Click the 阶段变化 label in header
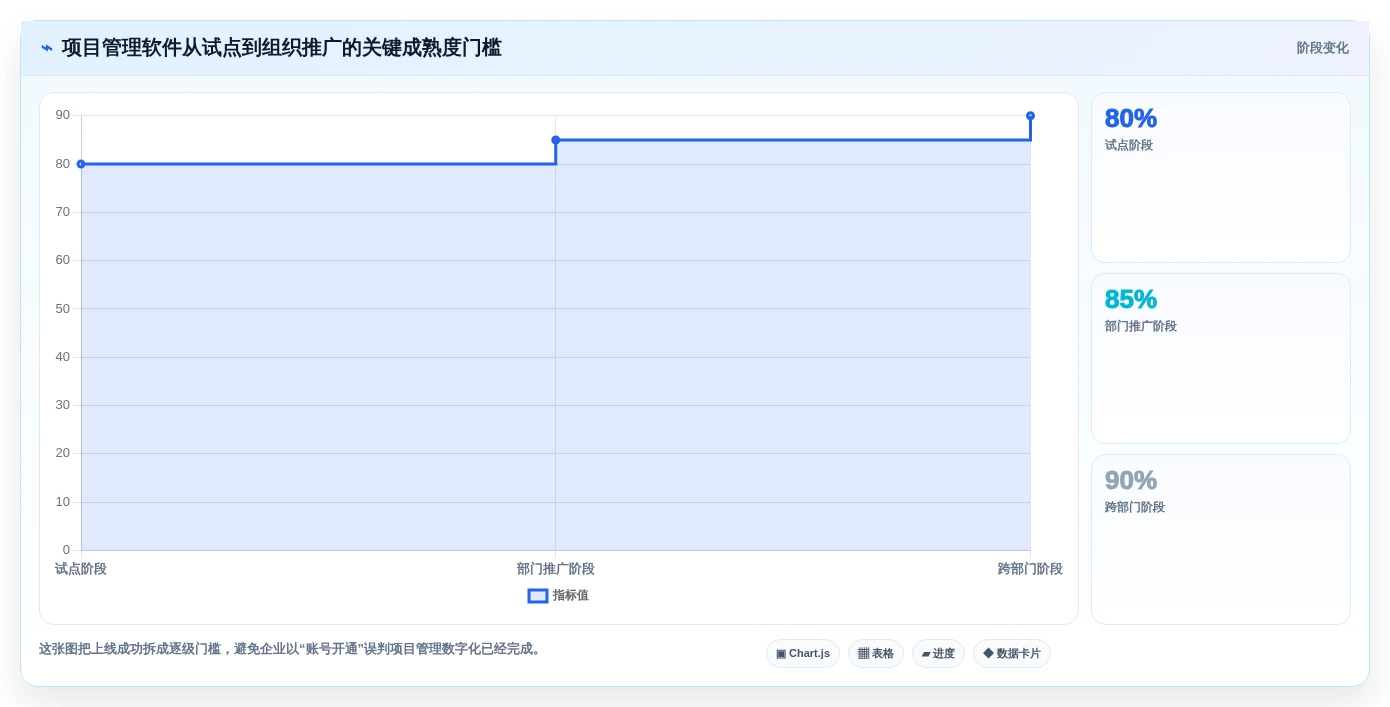 [1322, 48]
